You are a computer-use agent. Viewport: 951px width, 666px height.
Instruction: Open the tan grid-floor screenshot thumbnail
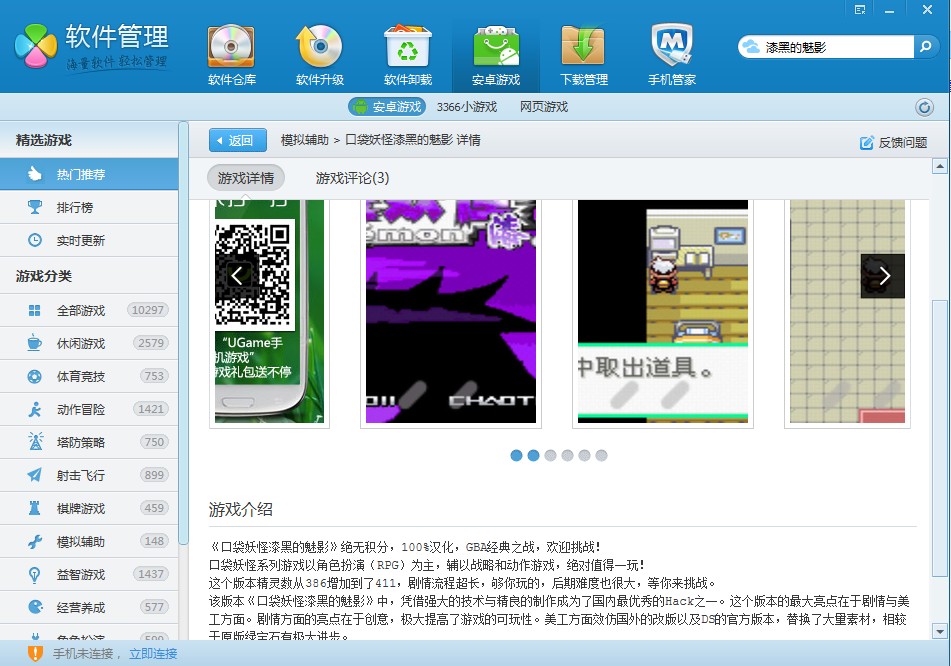coord(847,312)
